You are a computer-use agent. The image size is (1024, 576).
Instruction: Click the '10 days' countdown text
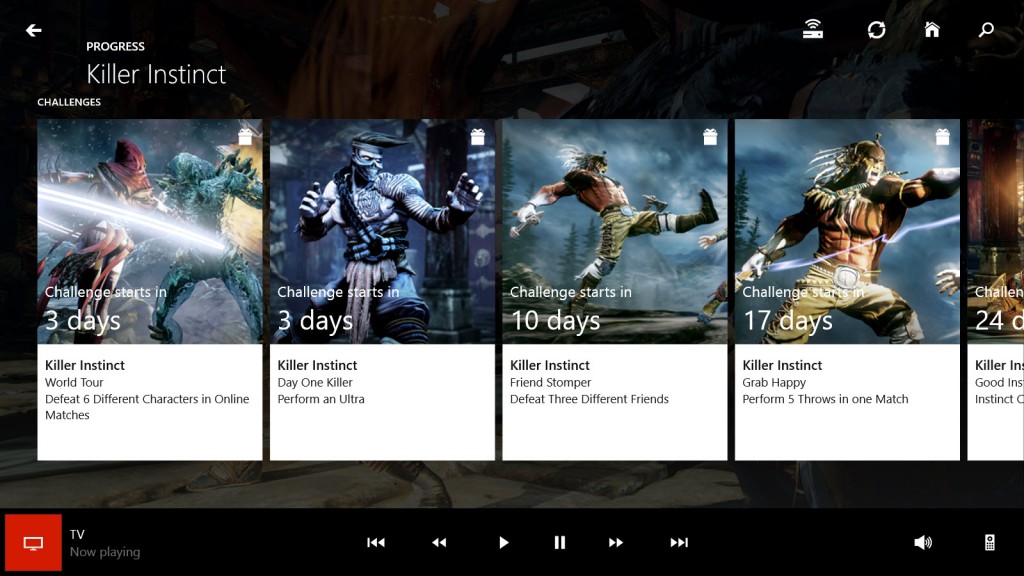click(555, 321)
